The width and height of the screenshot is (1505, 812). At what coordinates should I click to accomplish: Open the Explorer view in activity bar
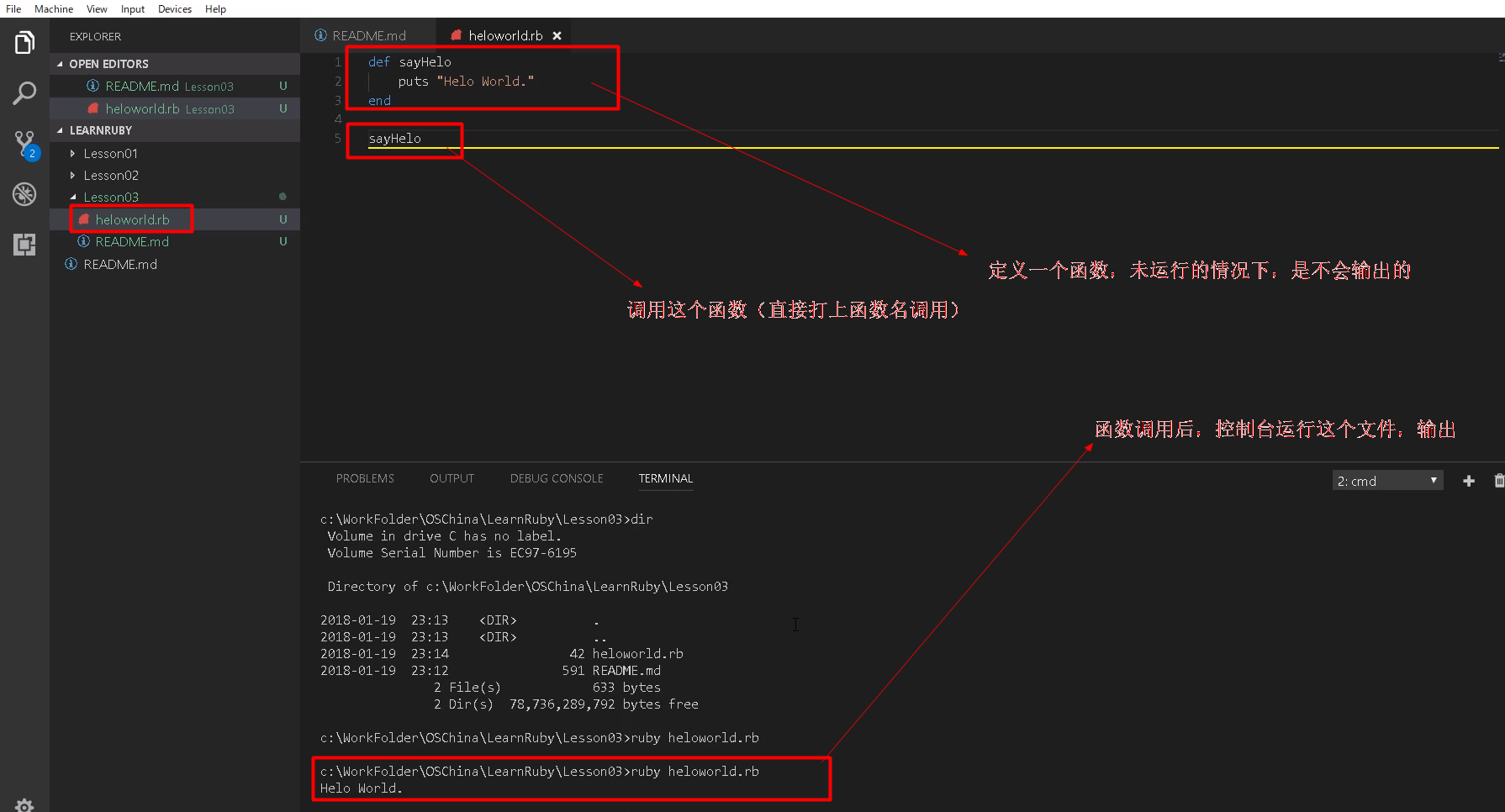[x=24, y=42]
